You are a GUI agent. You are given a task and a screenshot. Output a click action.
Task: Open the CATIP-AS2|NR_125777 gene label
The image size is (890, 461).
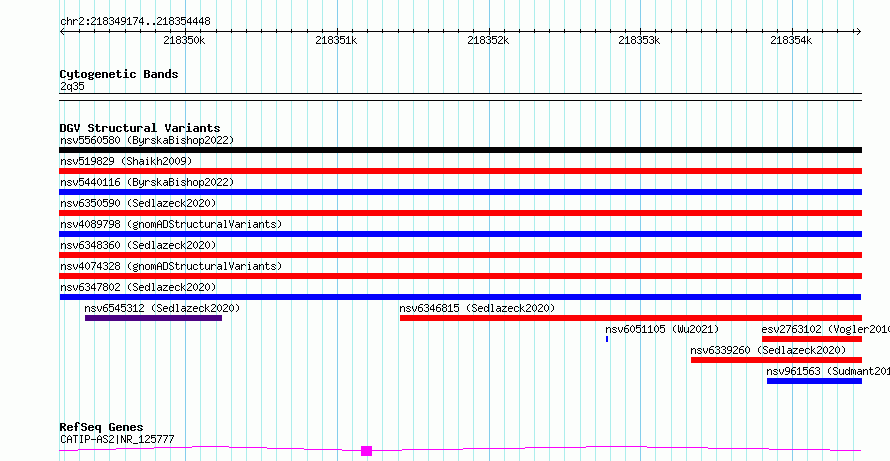[117, 439]
